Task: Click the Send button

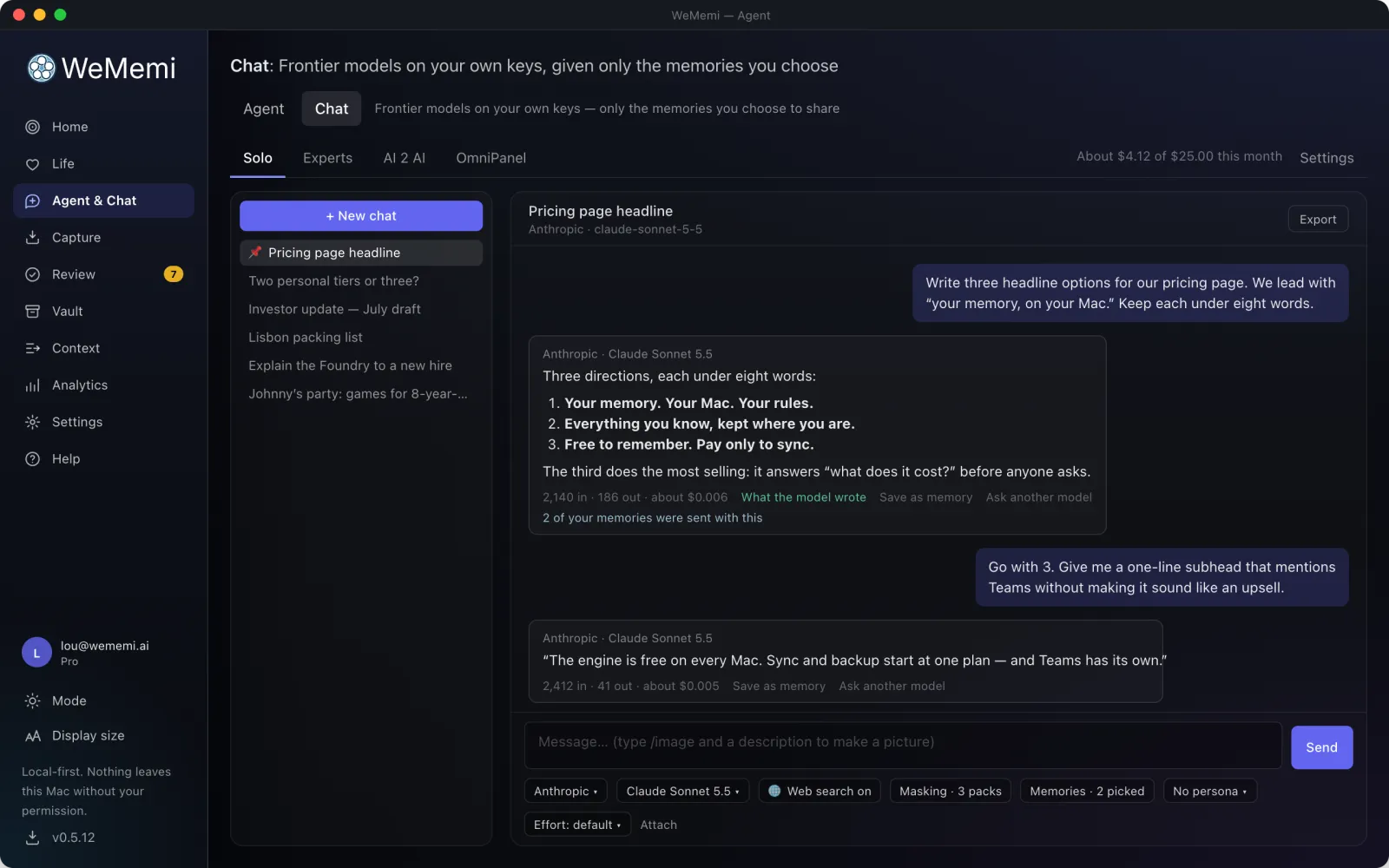Action: (x=1322, y=747)
